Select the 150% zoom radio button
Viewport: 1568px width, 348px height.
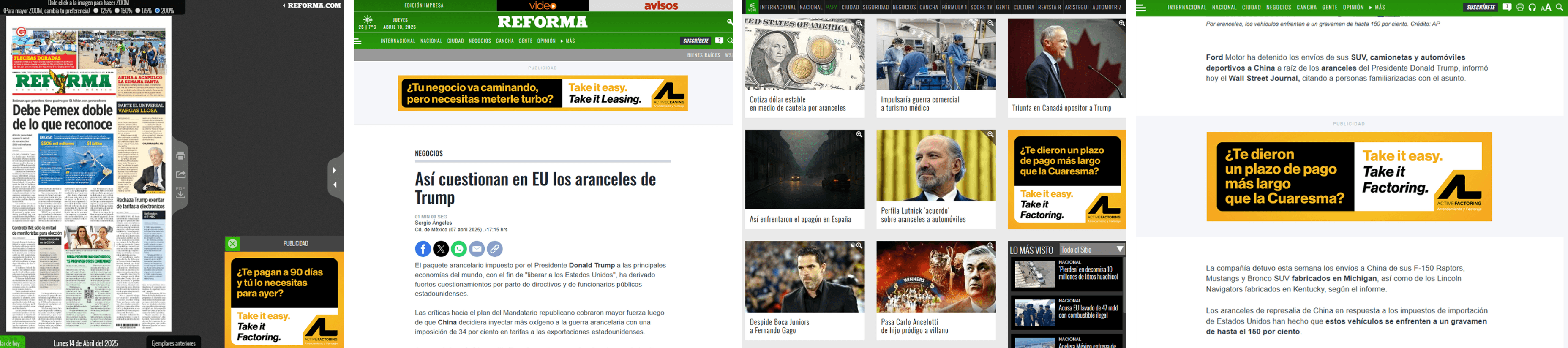point(117,11)
